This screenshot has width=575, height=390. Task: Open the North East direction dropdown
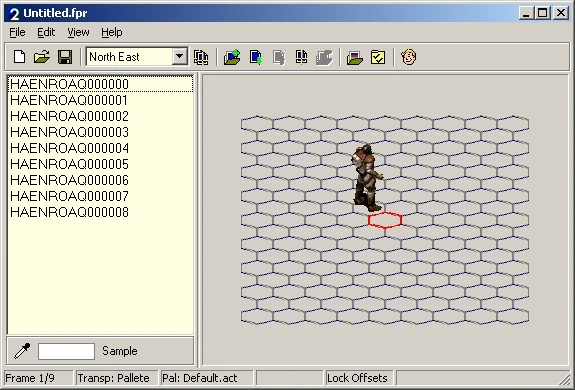(180, 57)
